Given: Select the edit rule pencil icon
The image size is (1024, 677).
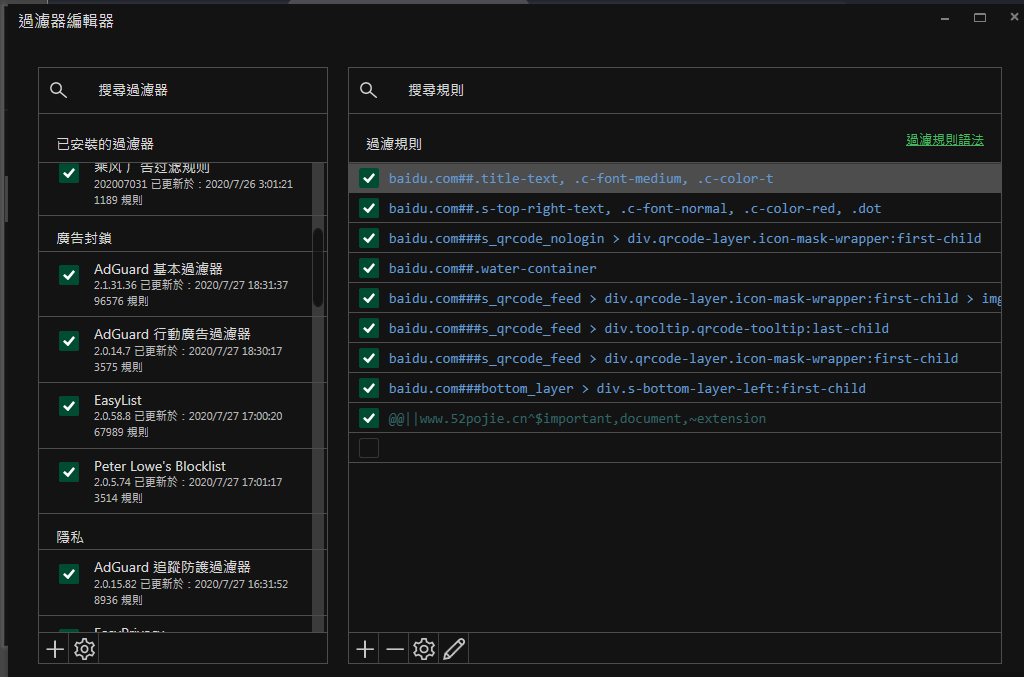Looking at the screenshot, I should [x=454, y=649].
